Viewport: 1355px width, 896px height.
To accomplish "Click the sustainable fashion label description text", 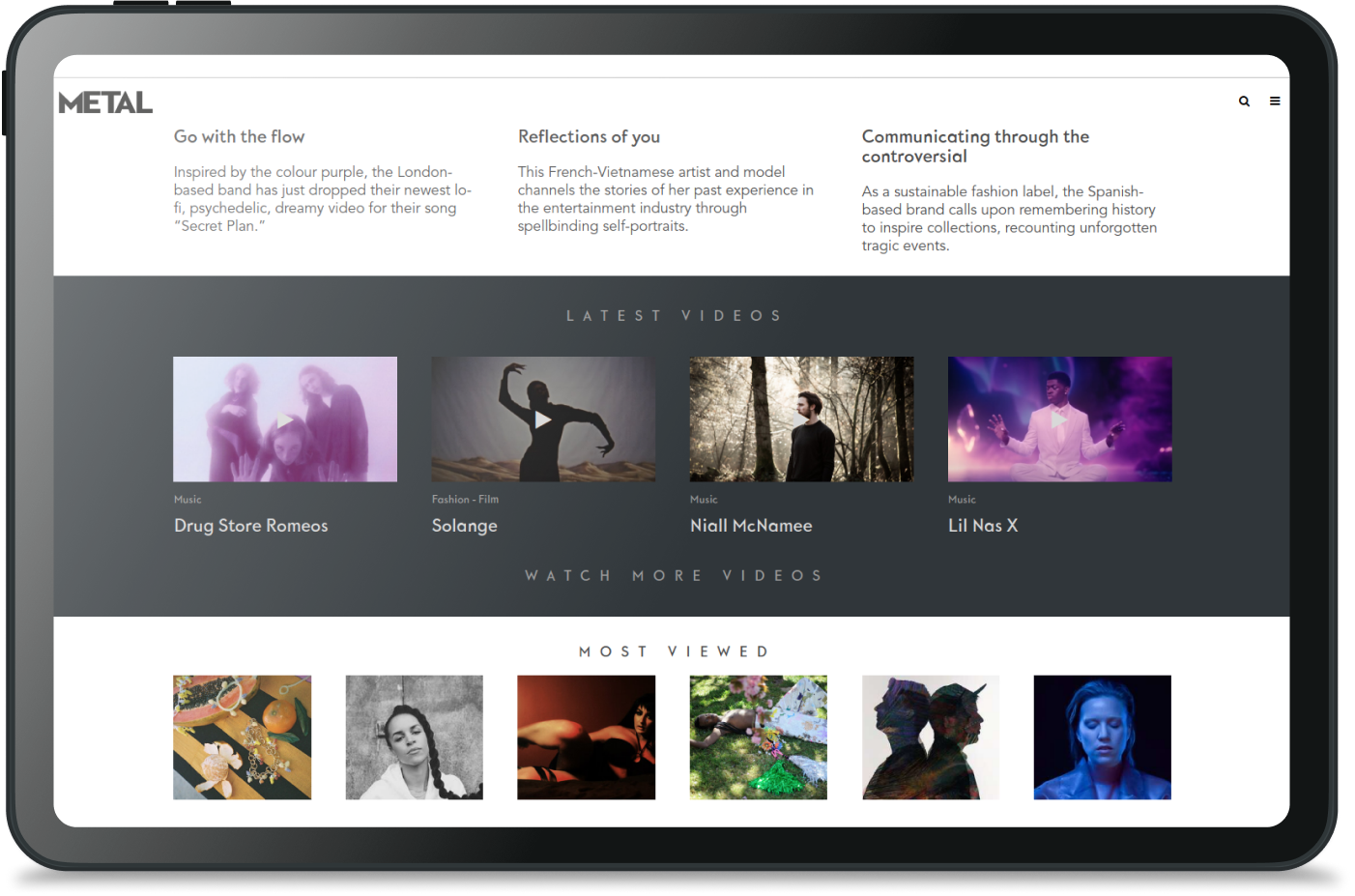I will pos(1009,218).
